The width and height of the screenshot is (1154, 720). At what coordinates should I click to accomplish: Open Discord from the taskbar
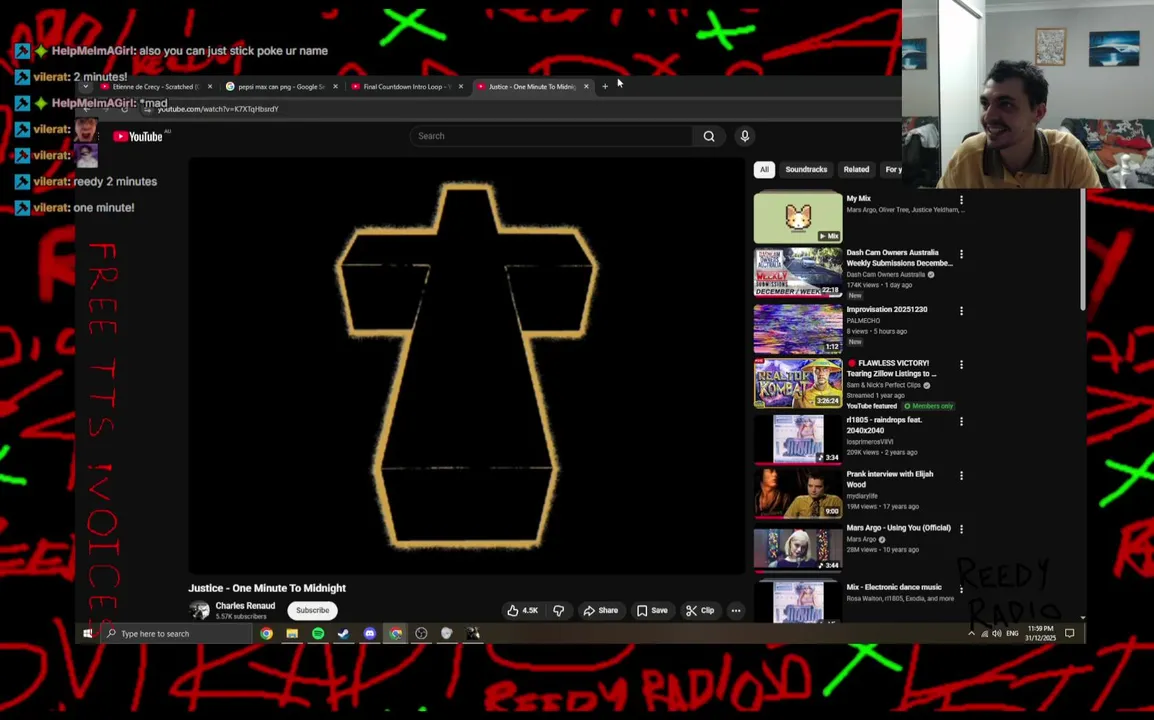pos(369,633)
